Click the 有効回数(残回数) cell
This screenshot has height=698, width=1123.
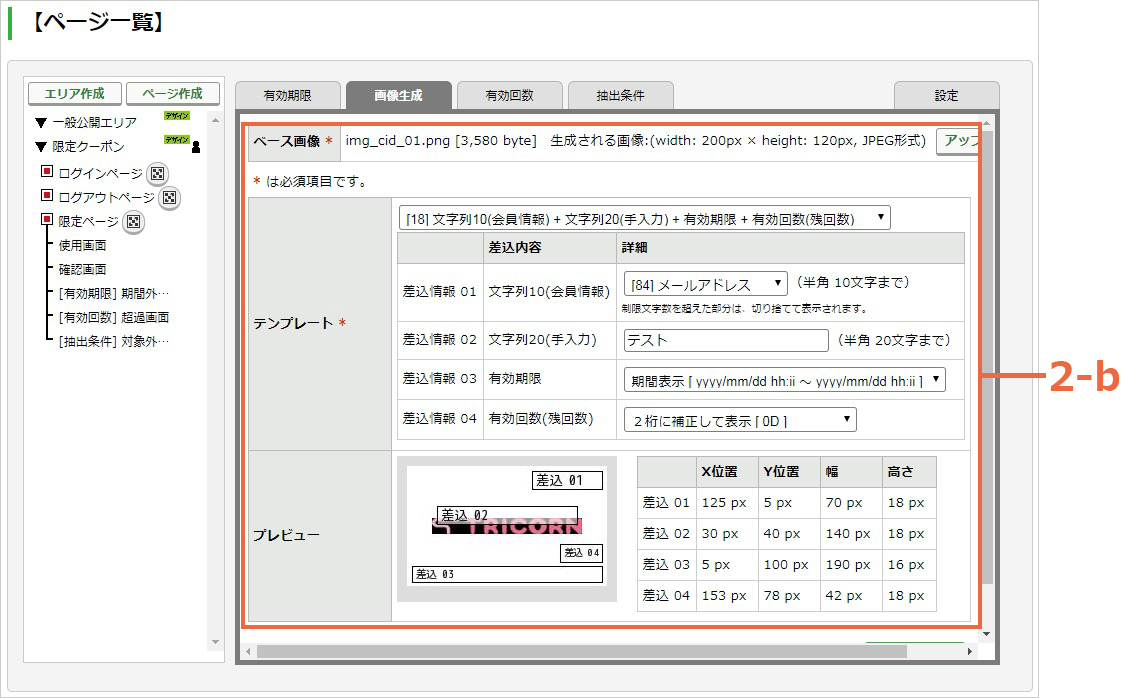(549, 419)
